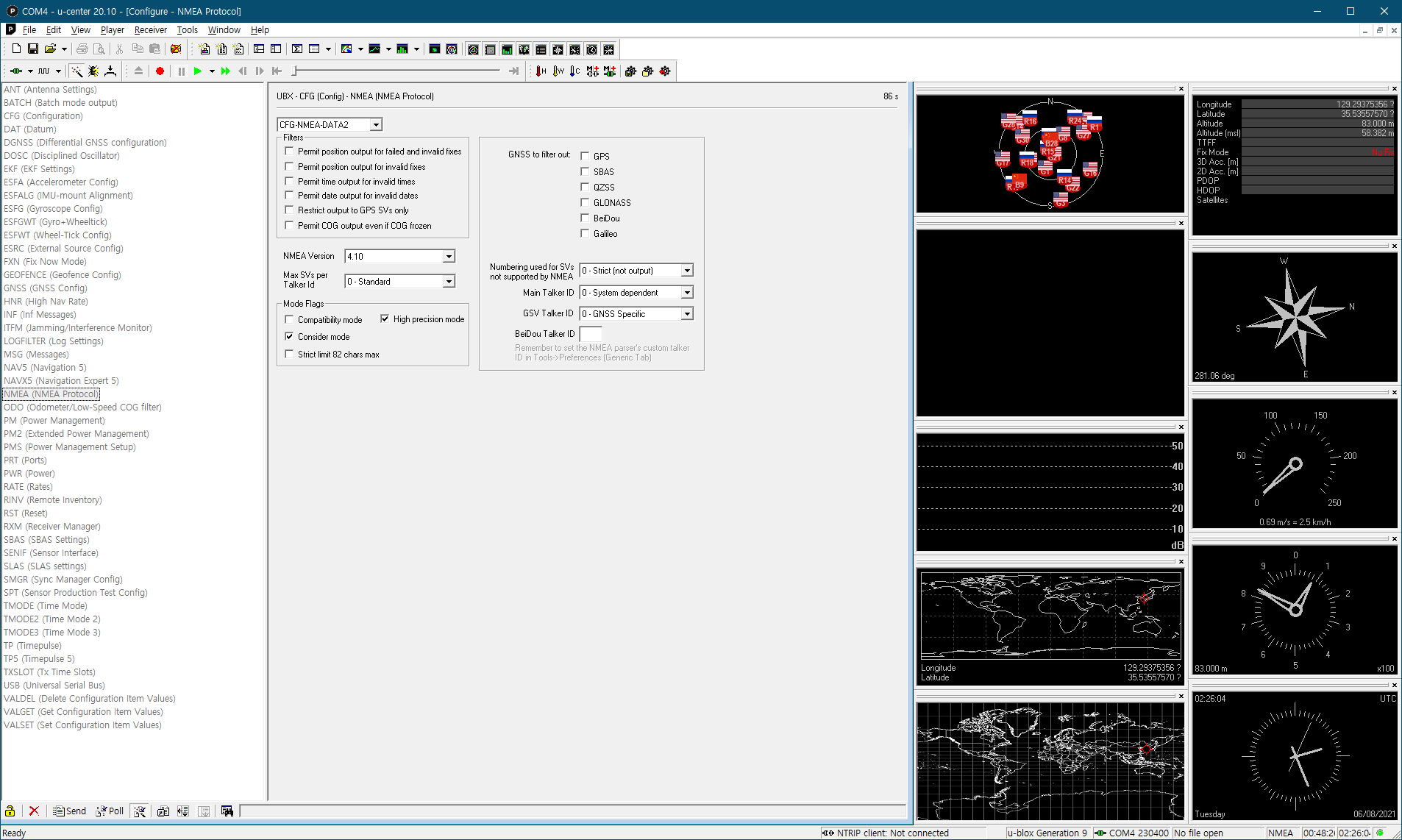The image size is (1402, 840).
Task: Click the green connection plug icon
Action: [x=15, y=71]
